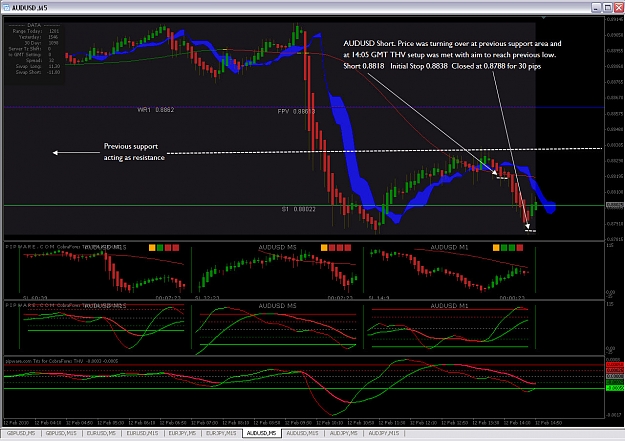This screenshot has width=625, height=441.
Task: Switch to the AUDJPY,M15 chart tab
Action: click(383, 433)
